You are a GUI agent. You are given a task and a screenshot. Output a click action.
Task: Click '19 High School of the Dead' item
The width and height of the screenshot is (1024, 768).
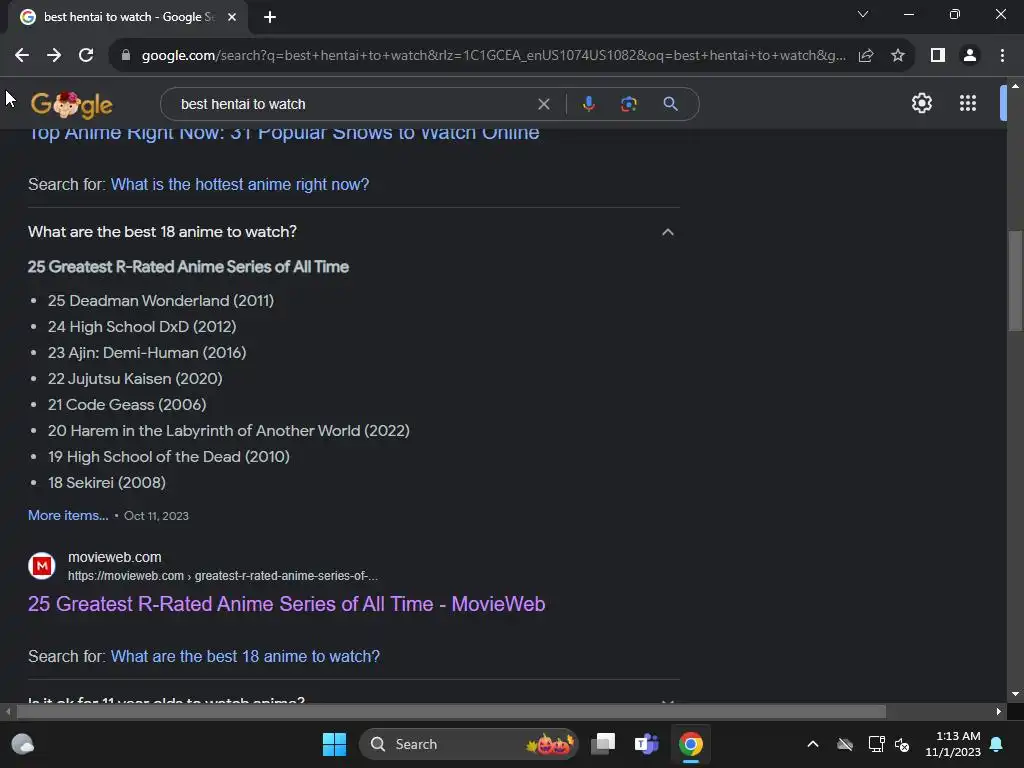tap(168, 457)
